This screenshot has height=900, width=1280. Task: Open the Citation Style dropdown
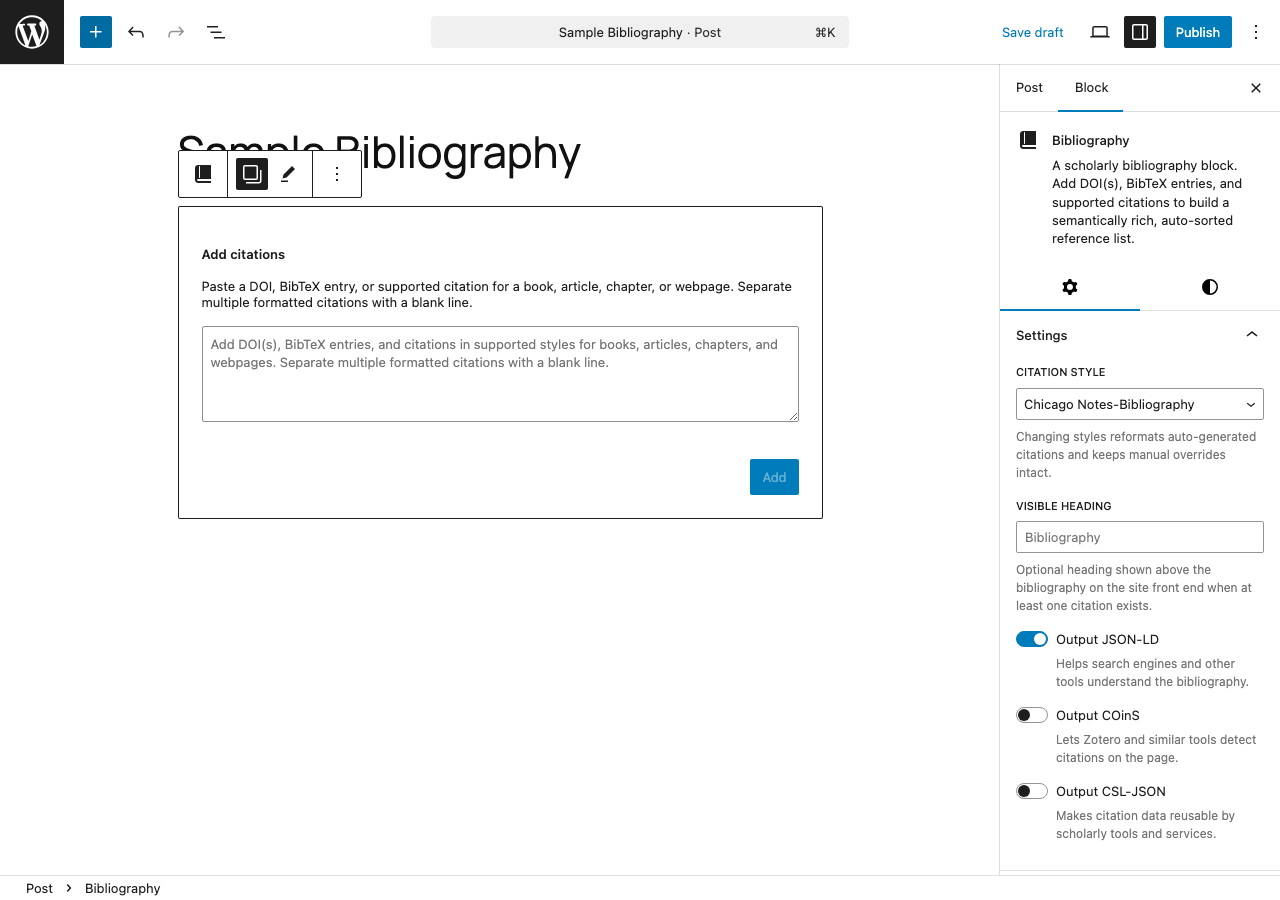[x=1139, y=404]
